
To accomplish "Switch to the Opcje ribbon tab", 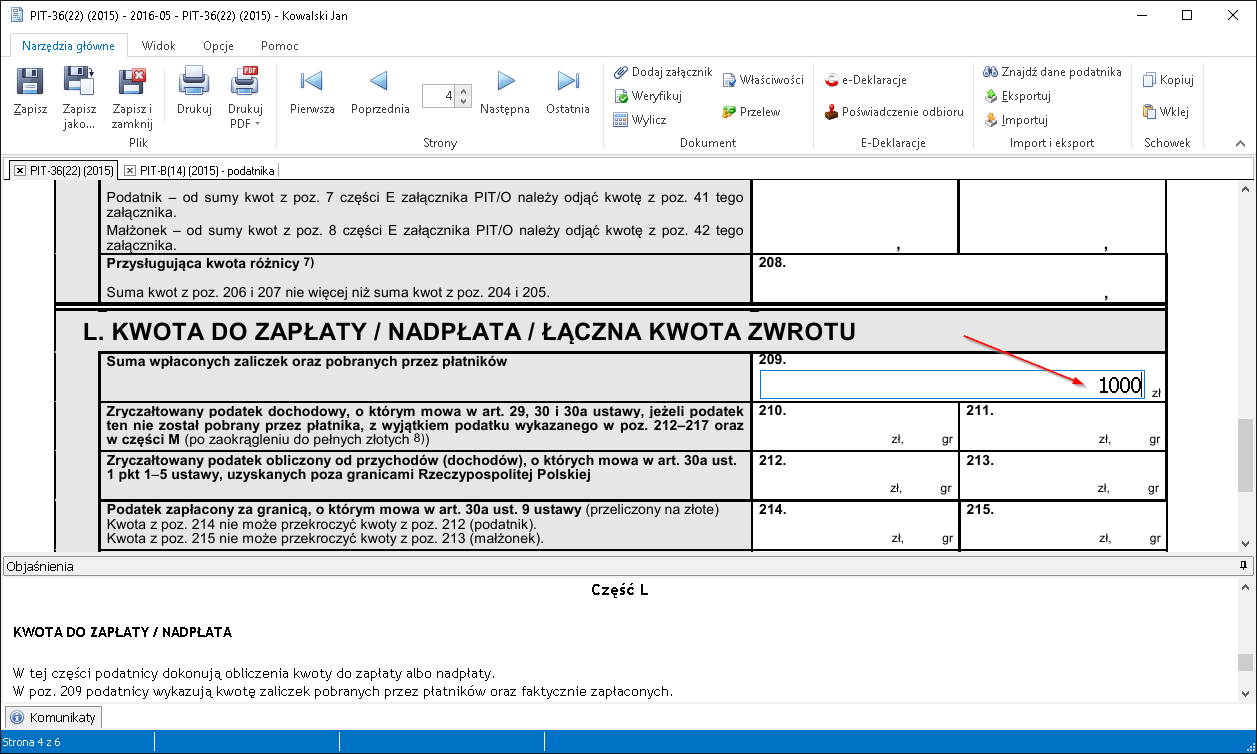I will (x=218, y=46).
